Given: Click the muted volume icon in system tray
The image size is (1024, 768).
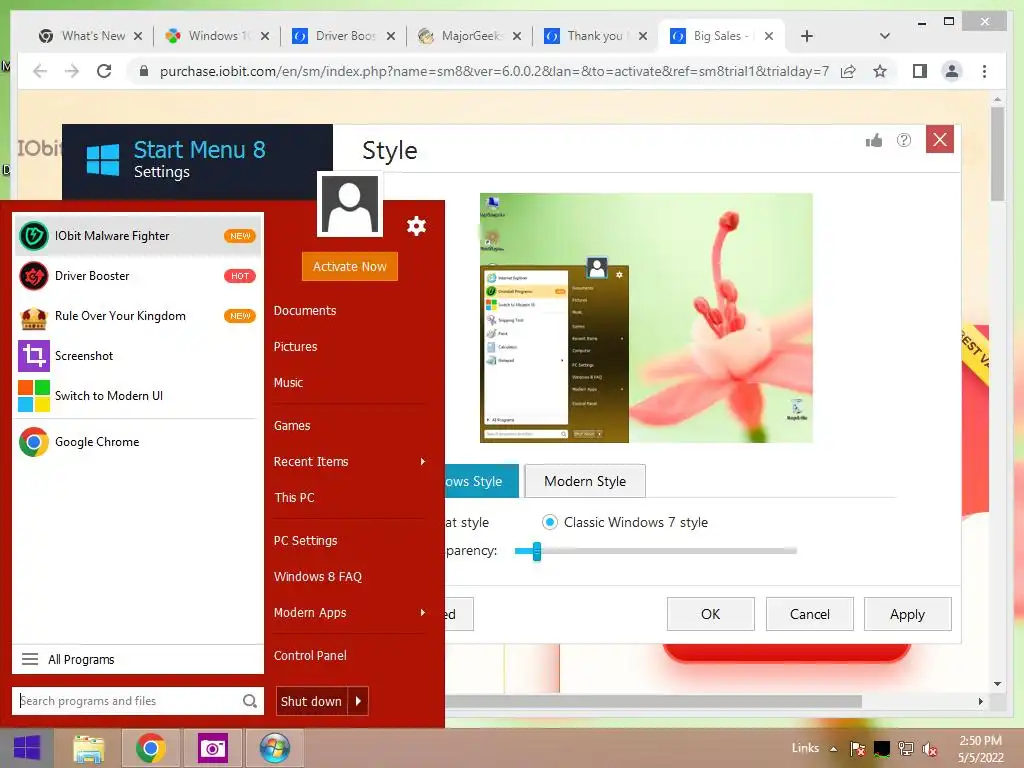Looking at the screenshot, I should (930, 748).
